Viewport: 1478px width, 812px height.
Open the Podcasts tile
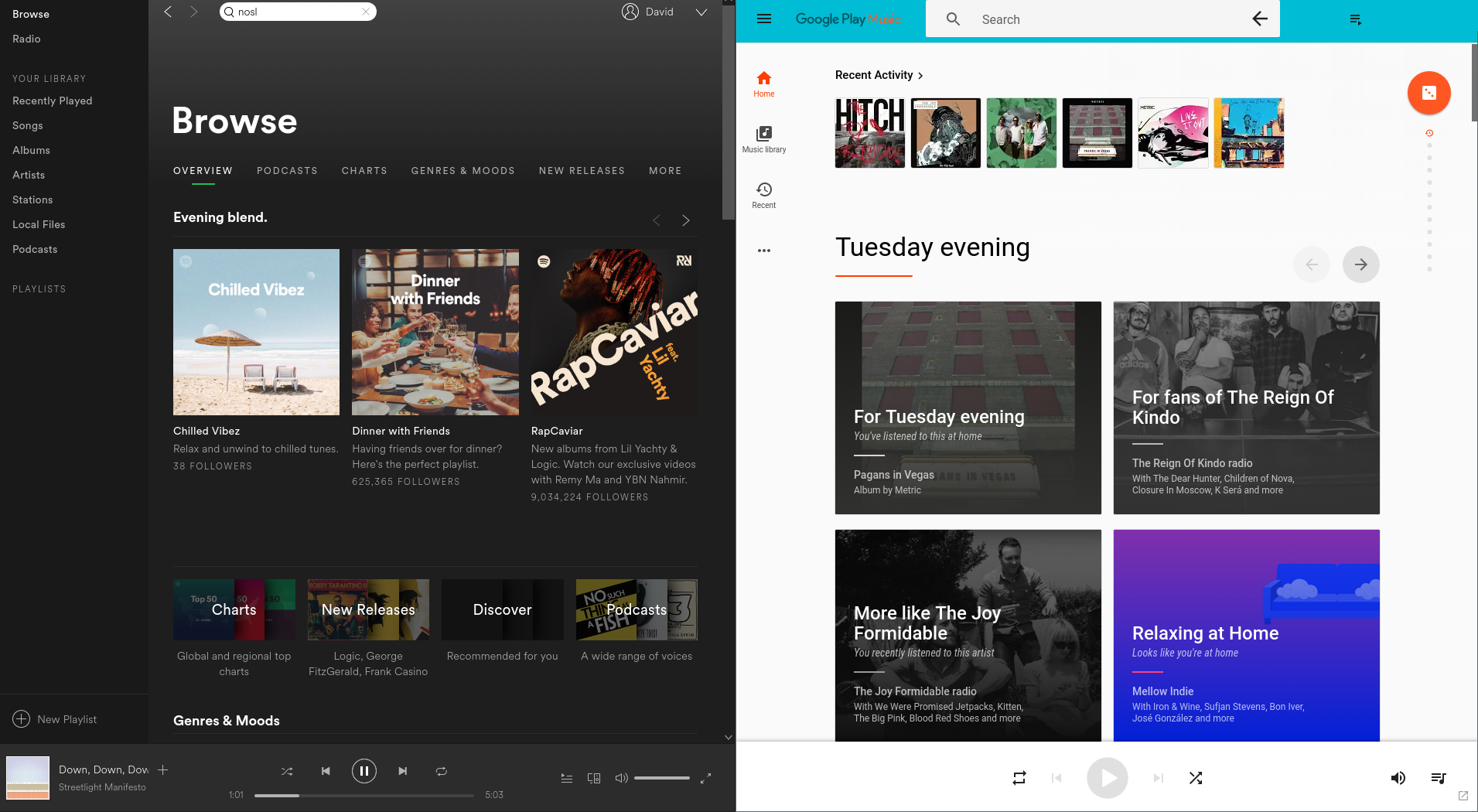pos(637,609)
